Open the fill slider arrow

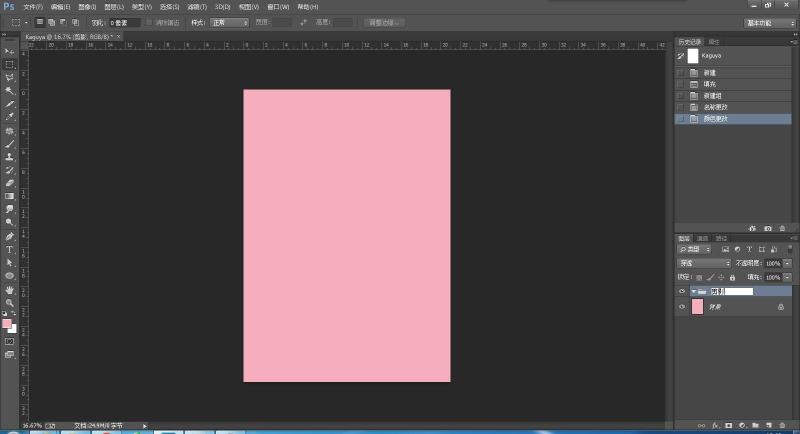point(788,277)
